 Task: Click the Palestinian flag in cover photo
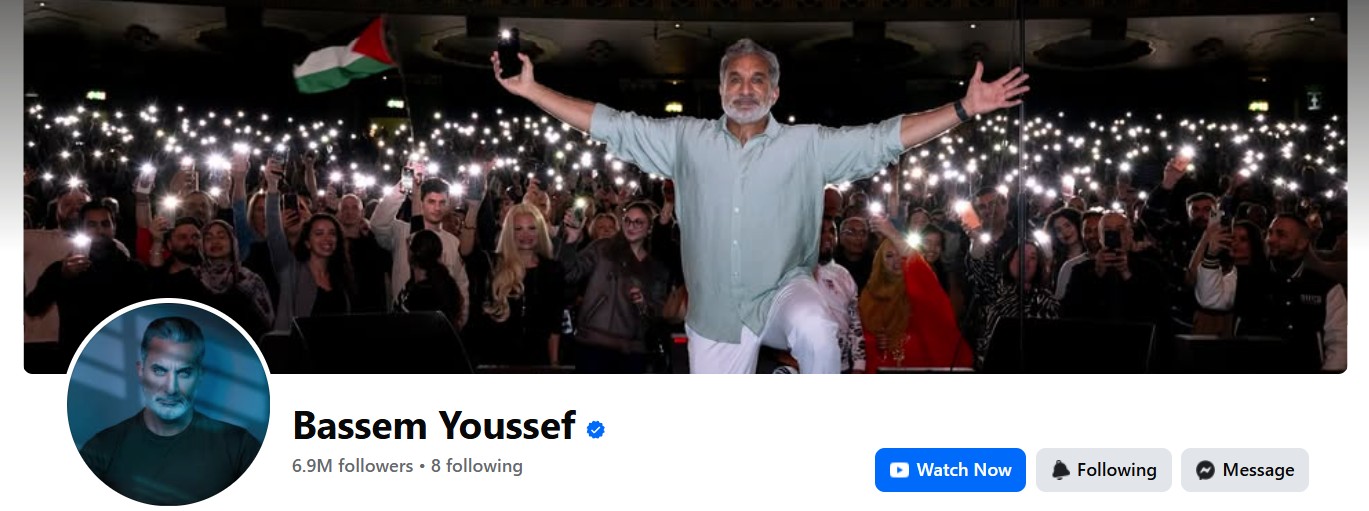(343, 57)
